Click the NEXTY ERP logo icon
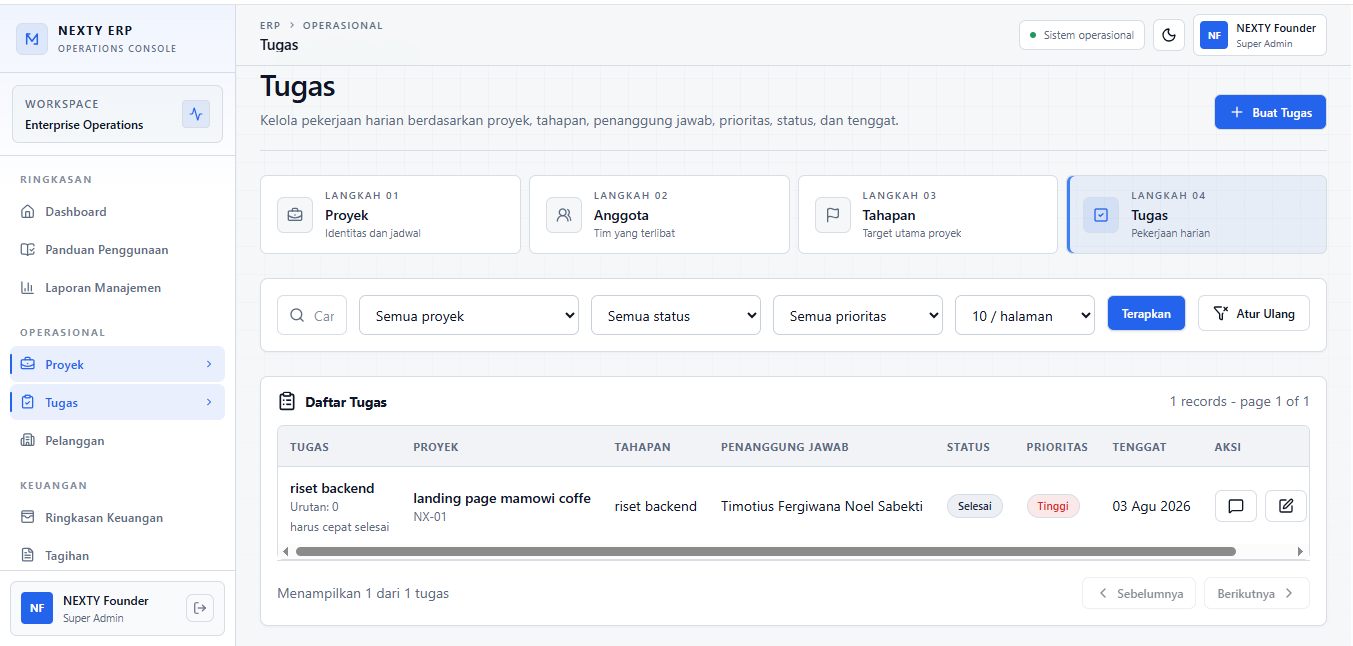The image size is (1353, 646). tap(32, 39)
